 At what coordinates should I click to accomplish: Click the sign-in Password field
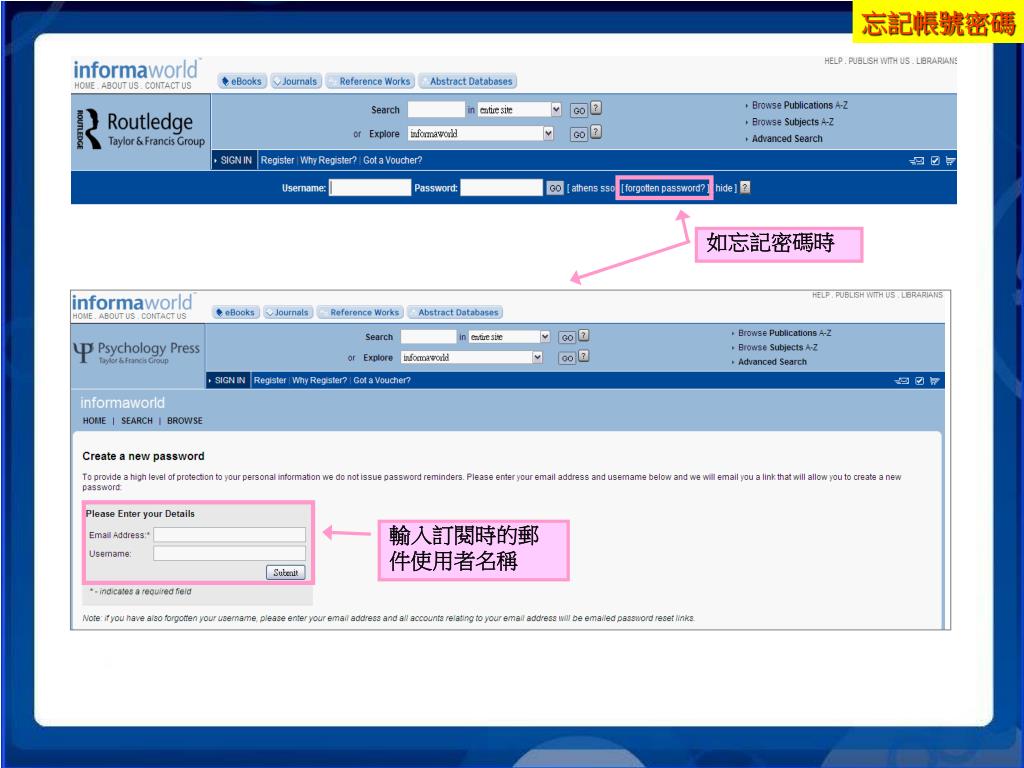click(502, 188)
